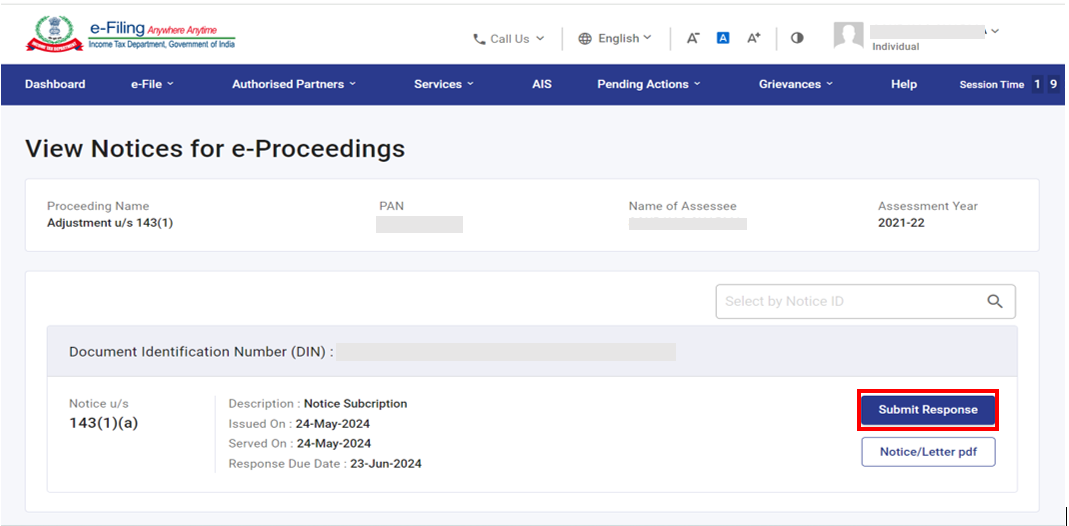Click the search magnifier icon
Screen dimensions: 1069x526
[994, 301]
